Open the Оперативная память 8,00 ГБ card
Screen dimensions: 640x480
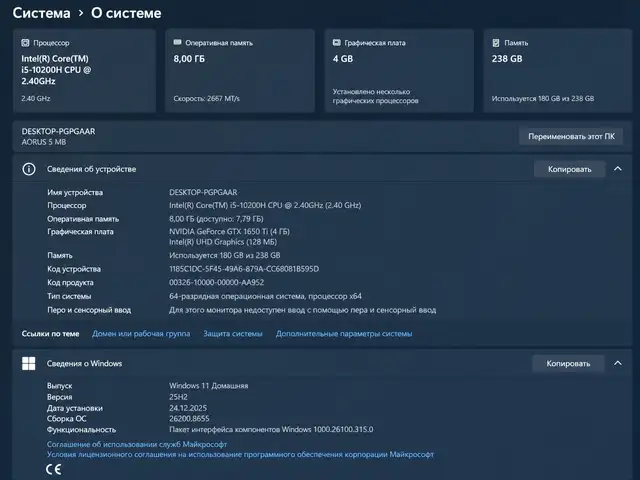point(240,71)
